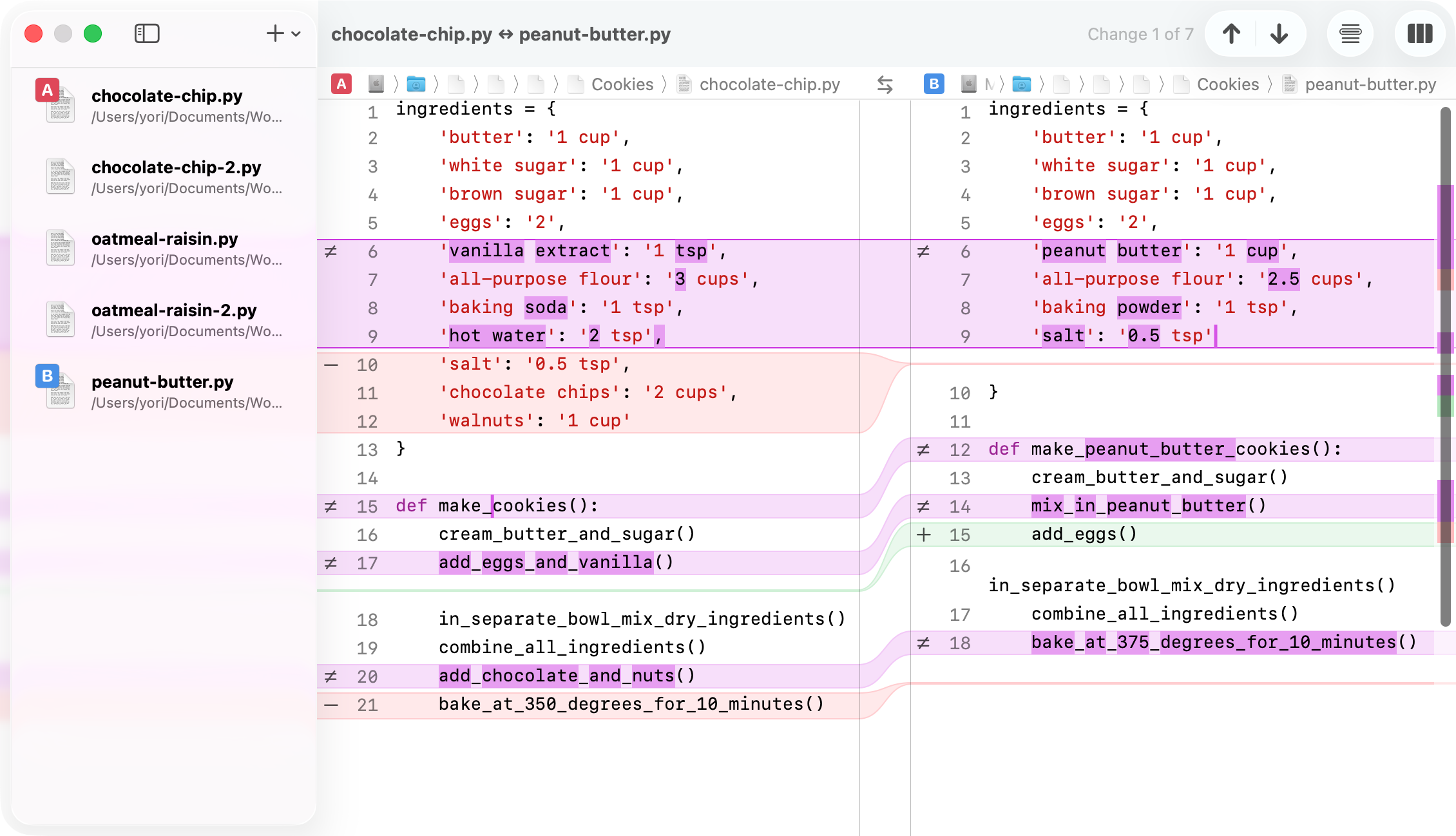Open chocolate-chip-2.py in the sidebar

tap(164, 177)
